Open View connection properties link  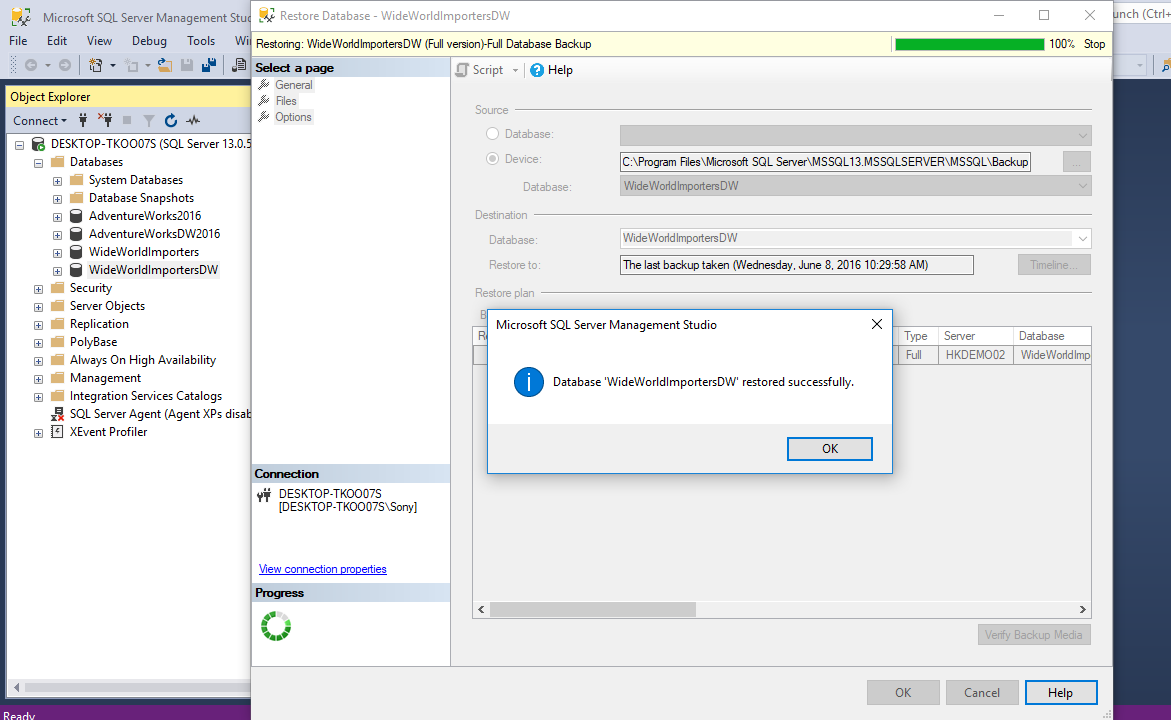pyautogui.click(x=323, y=569)
